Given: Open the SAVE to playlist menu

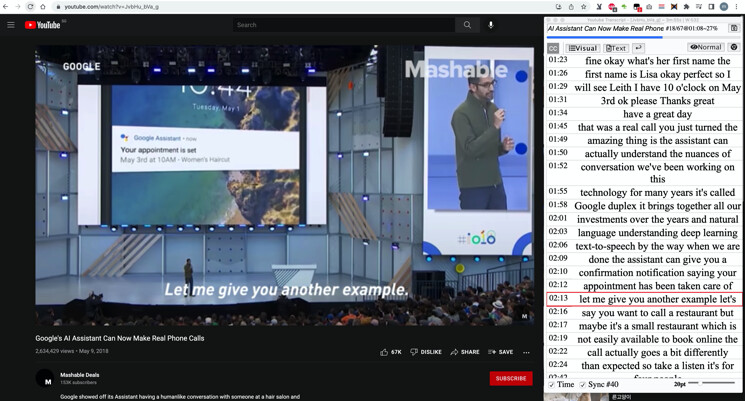Looking at the screenshot, I should click(x=500, y=352).
